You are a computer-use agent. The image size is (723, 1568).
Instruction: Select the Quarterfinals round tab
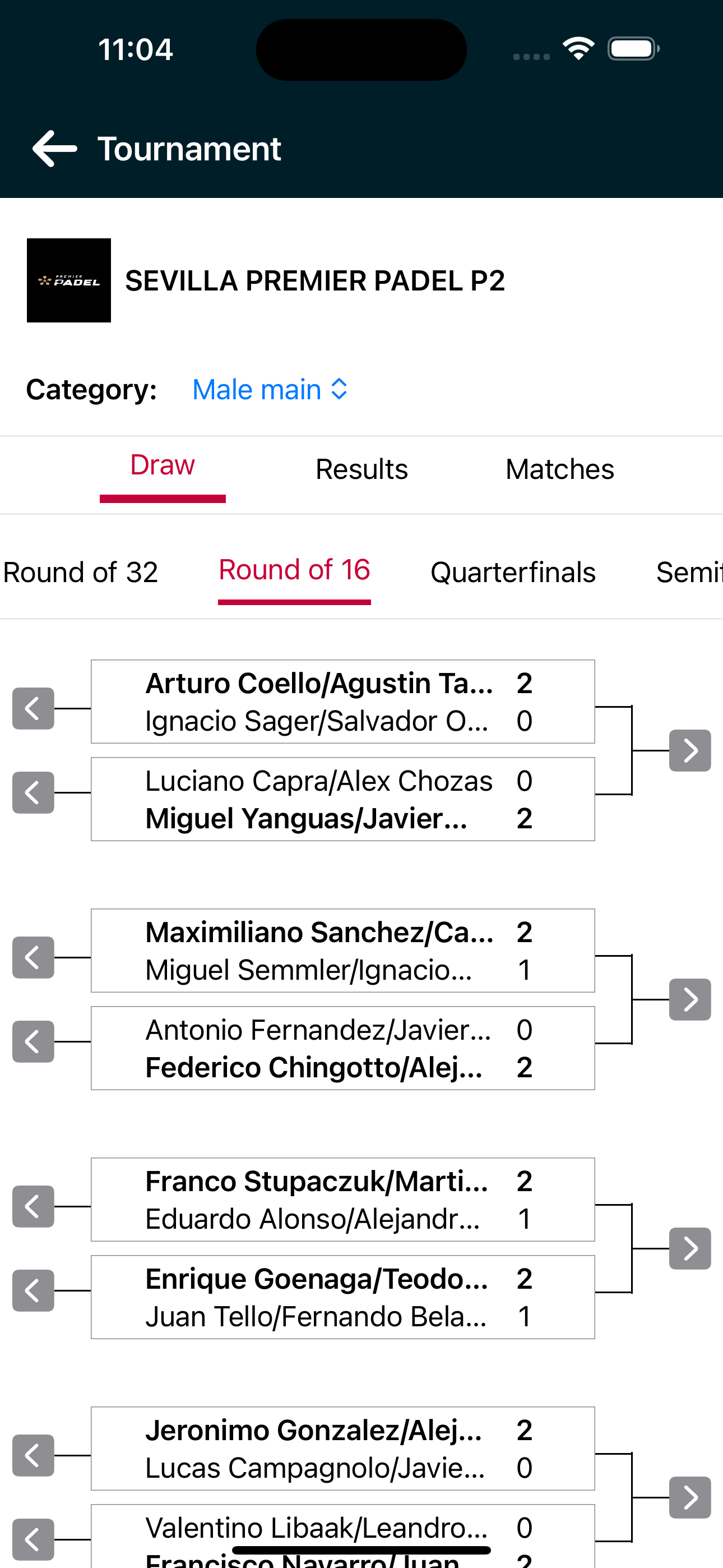513,572
